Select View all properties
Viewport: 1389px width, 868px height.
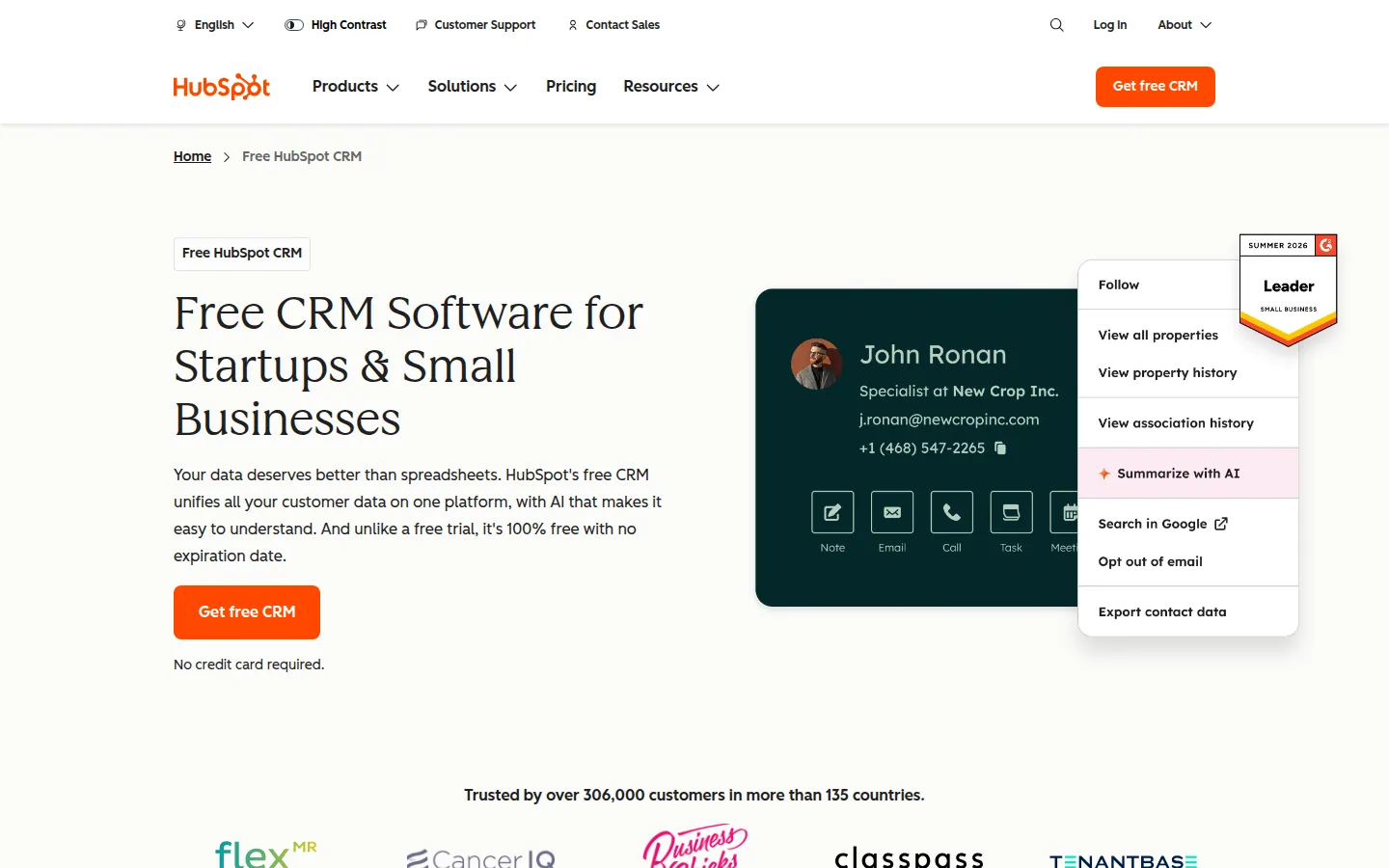pos(1158,335)
